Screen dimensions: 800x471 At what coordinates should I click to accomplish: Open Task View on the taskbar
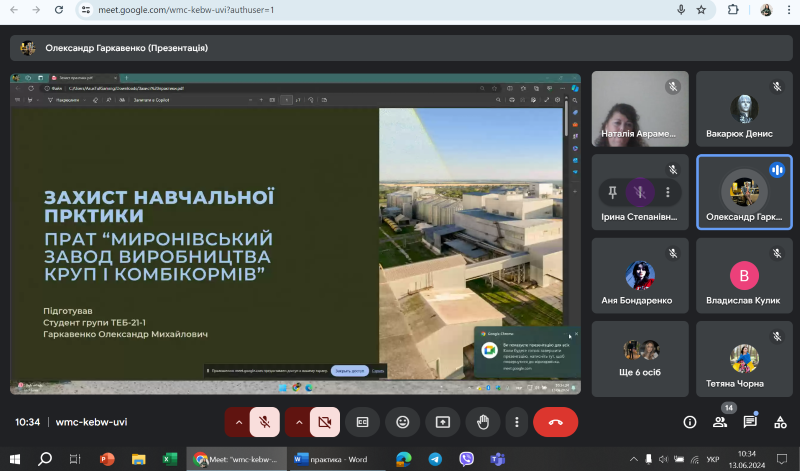[x=75, y=459]
